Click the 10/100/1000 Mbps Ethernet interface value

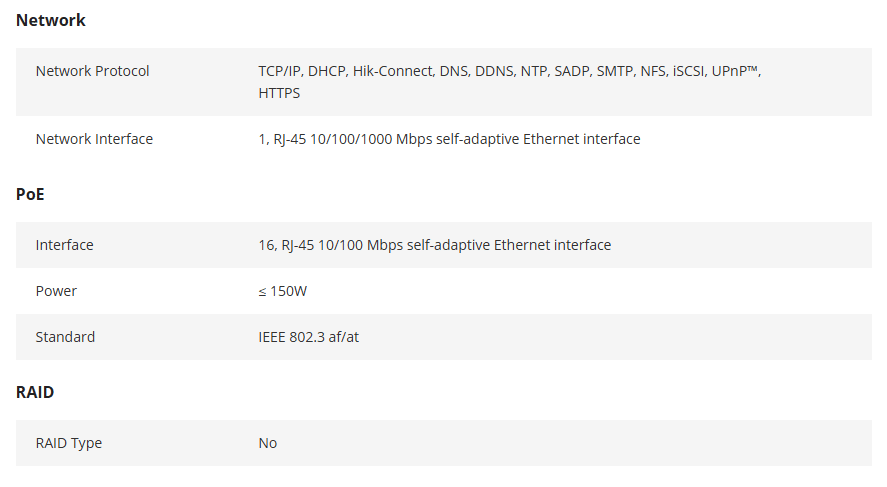(449, 139)
